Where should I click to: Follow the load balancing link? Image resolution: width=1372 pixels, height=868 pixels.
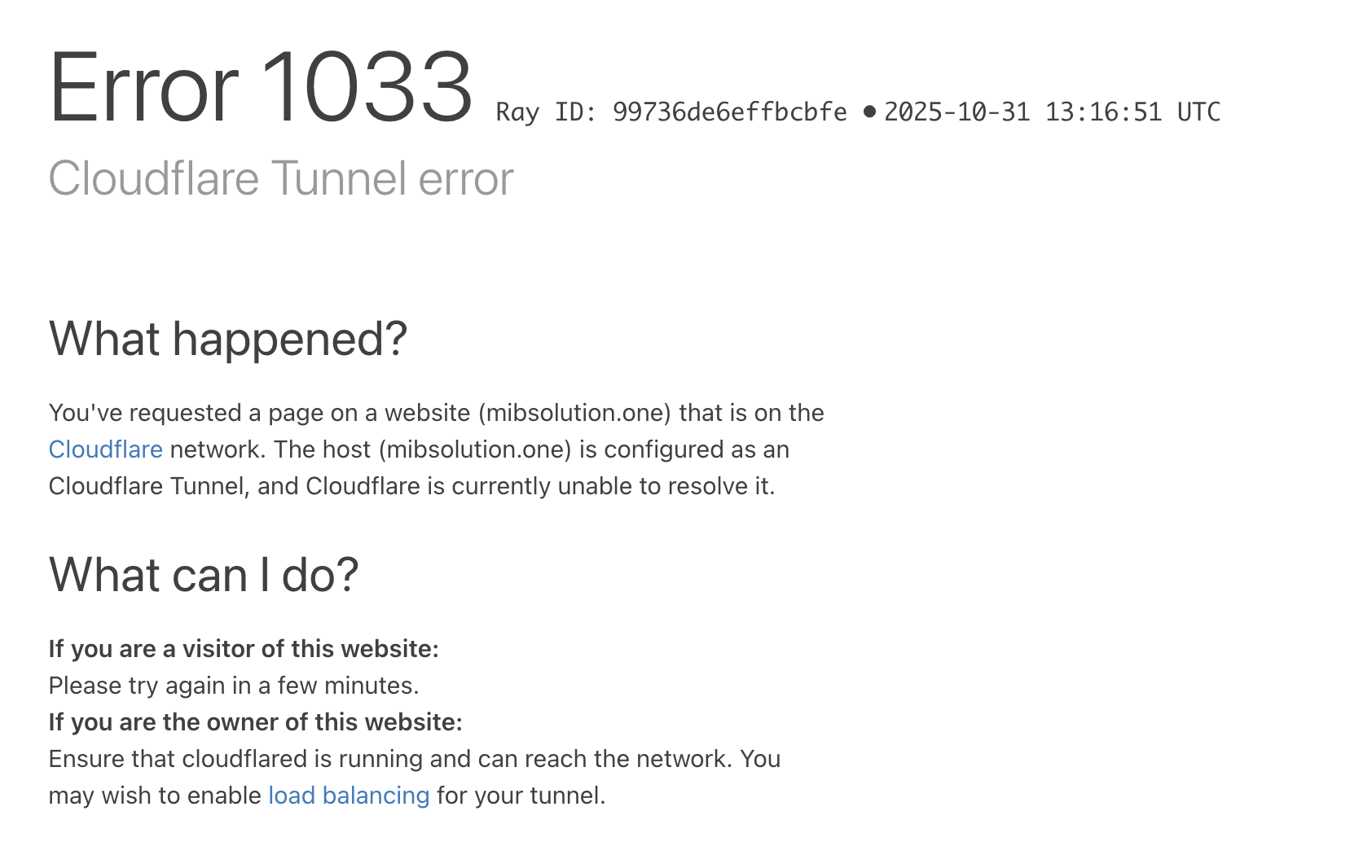click(349, 796)
